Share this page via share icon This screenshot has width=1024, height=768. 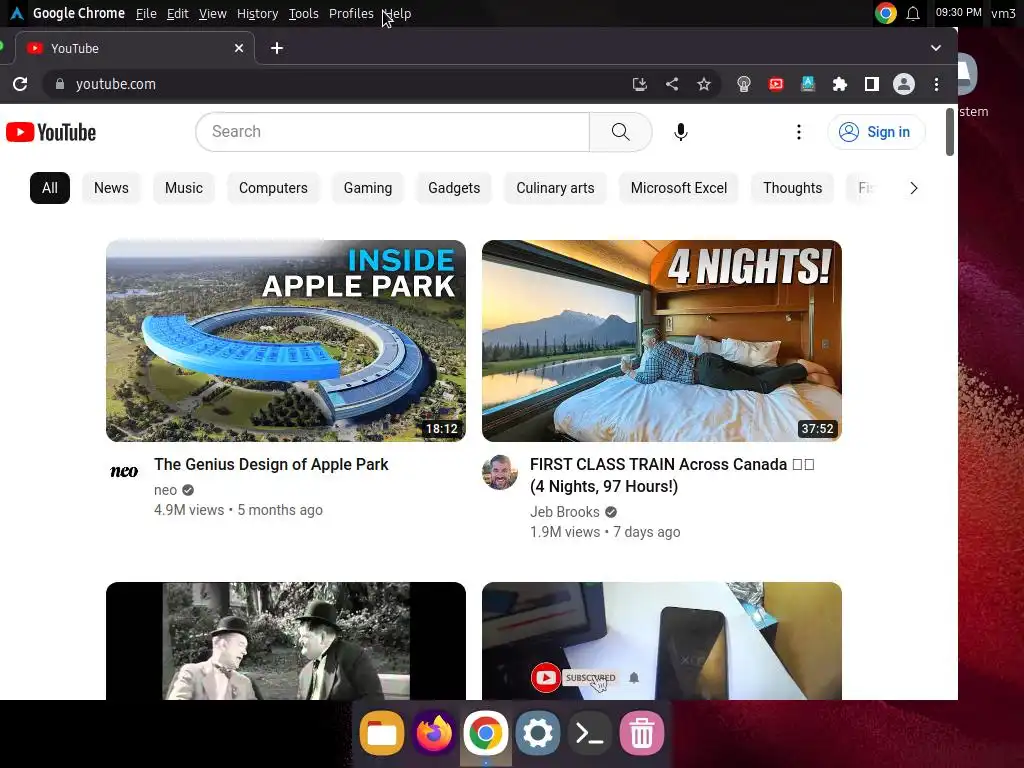point(671,84)
